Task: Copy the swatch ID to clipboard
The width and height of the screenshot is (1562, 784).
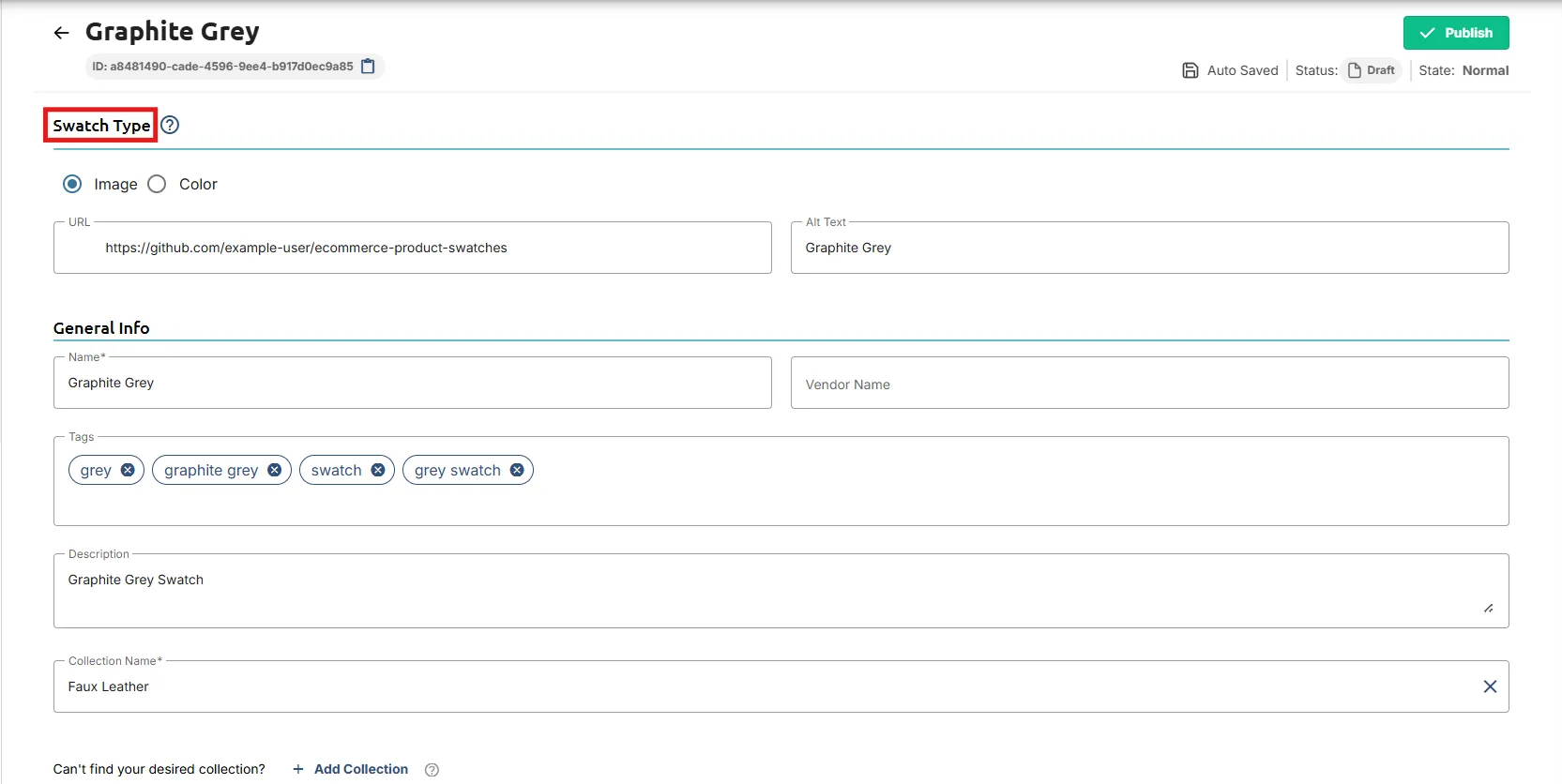Action: click(x=369, y=67)
